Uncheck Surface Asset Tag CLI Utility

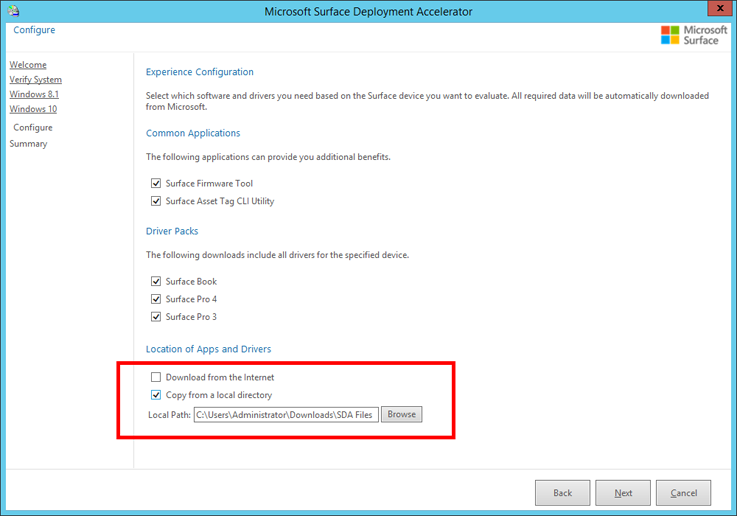[x=156, y=201]
